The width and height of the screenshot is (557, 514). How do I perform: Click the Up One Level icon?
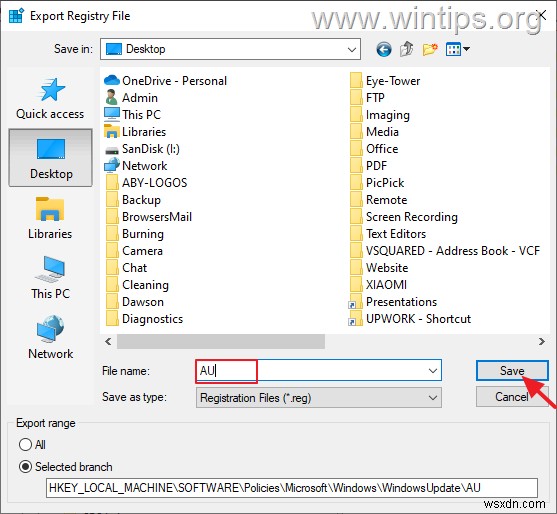click(407, 49)
